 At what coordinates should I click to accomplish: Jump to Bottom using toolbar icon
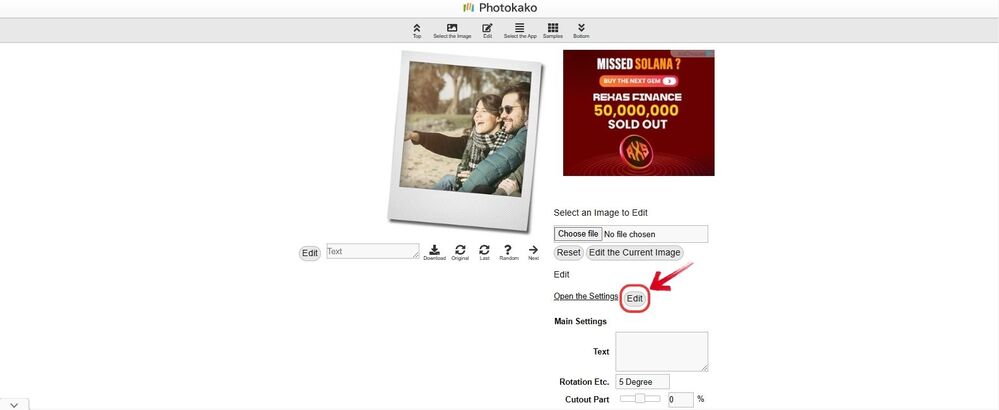coord(581,29)
